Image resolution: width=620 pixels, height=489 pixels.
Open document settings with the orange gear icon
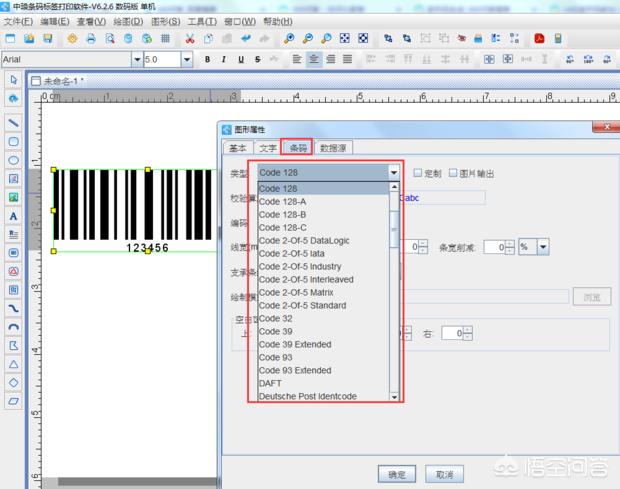coord(72,38)
